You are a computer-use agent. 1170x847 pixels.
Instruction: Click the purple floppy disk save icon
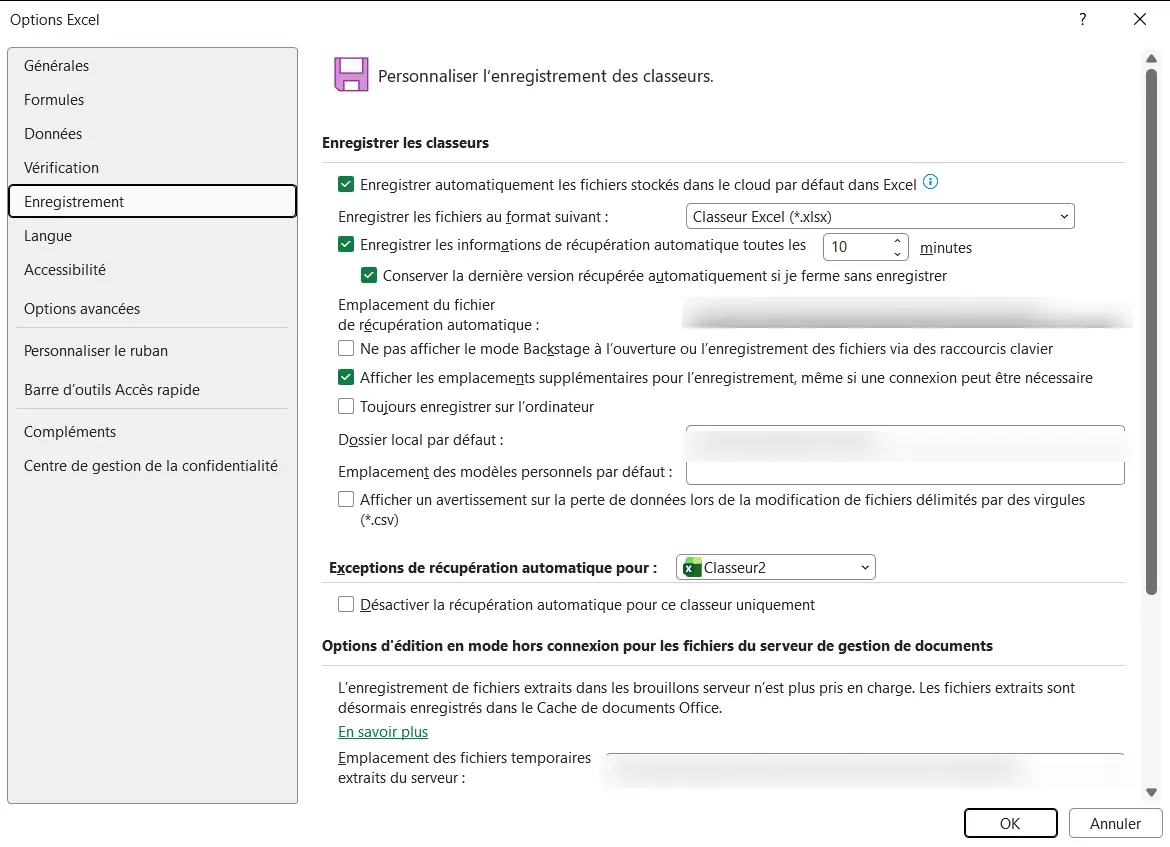(x=351, y=75)
